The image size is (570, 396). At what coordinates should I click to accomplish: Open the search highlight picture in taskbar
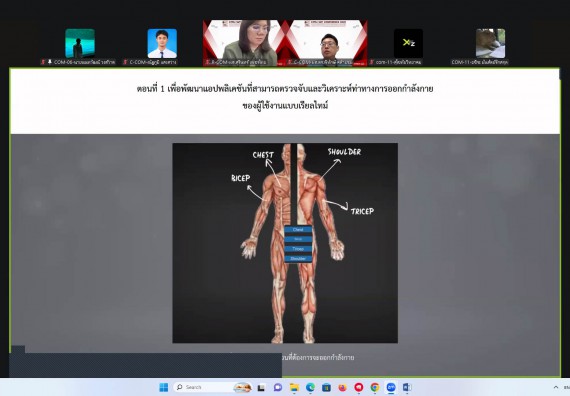pyautogui.click(x=242, y=387)
